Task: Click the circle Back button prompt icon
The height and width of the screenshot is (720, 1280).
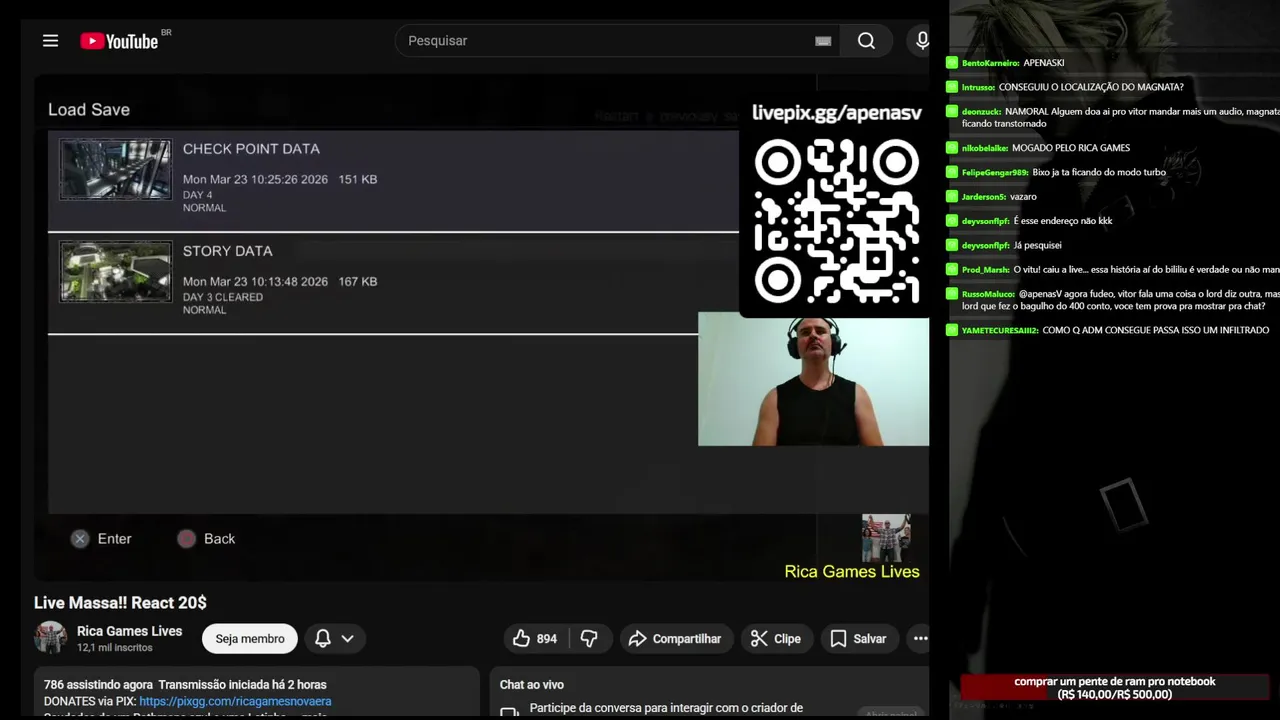Action: (186, 539)
